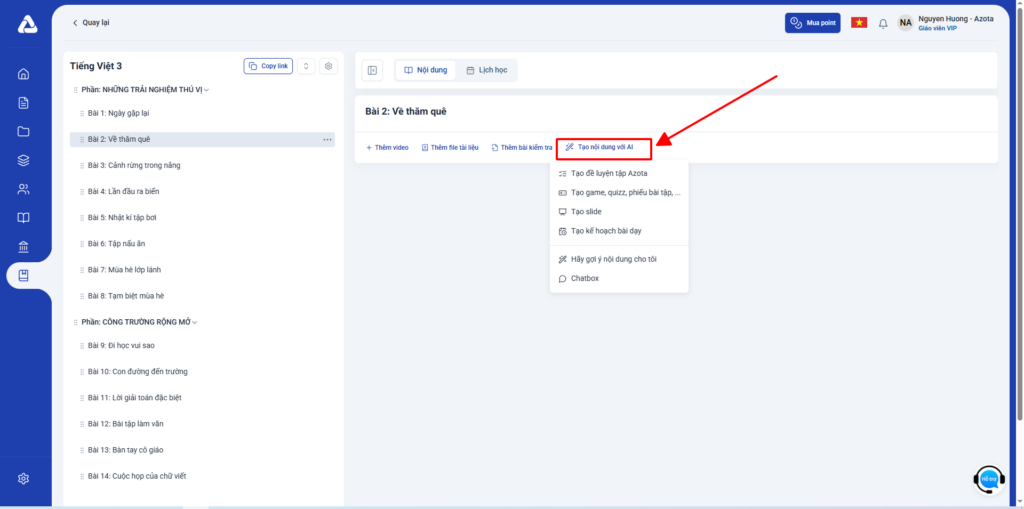
Task: Toggle the sidebar panel layout icon
Action: click(x=372, y=70)
